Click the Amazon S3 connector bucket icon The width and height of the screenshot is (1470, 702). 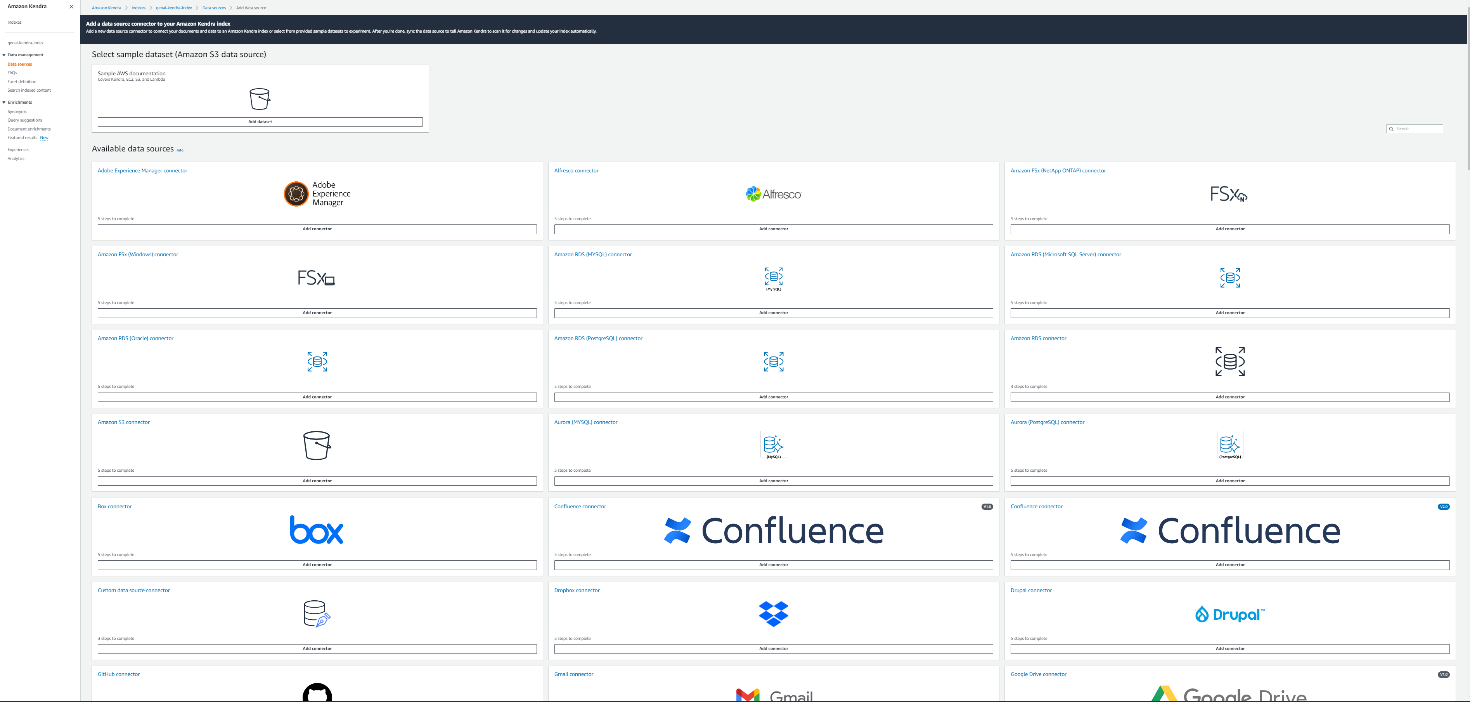tap(317, 446)
